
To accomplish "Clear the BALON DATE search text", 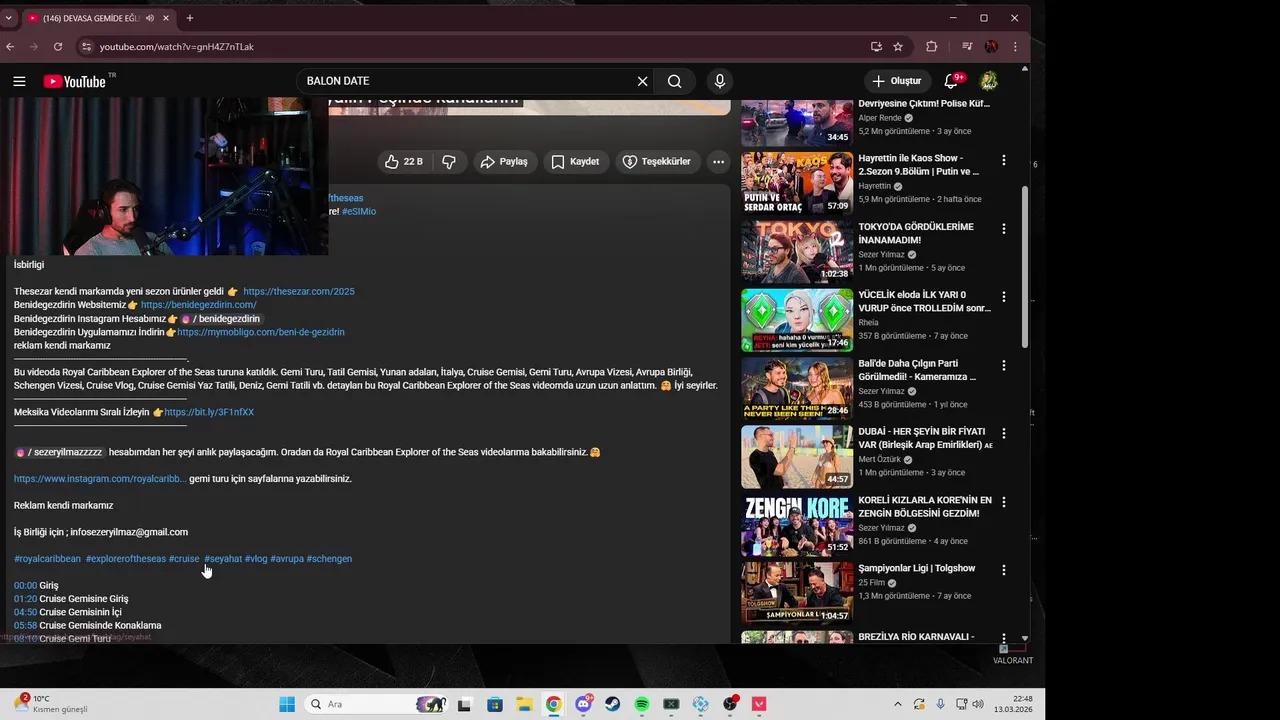I will pyautogui.click(x=642, y=81).
